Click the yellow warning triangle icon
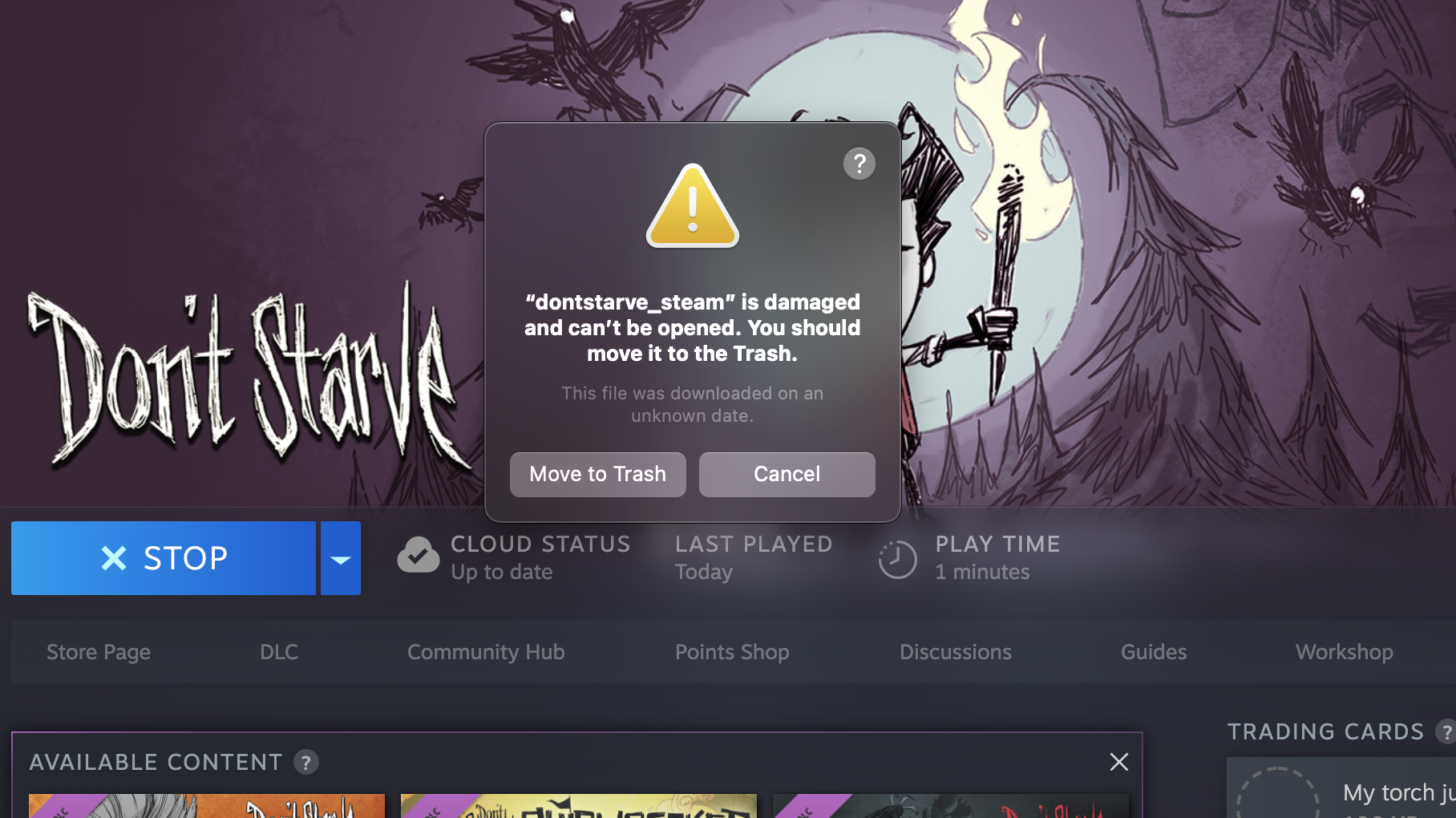 693,205
